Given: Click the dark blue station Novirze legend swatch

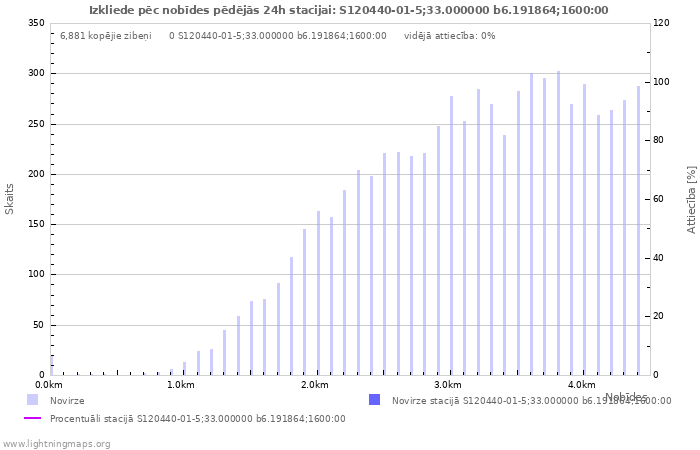Looking at the screenshot, I should (x=374, y=400).
